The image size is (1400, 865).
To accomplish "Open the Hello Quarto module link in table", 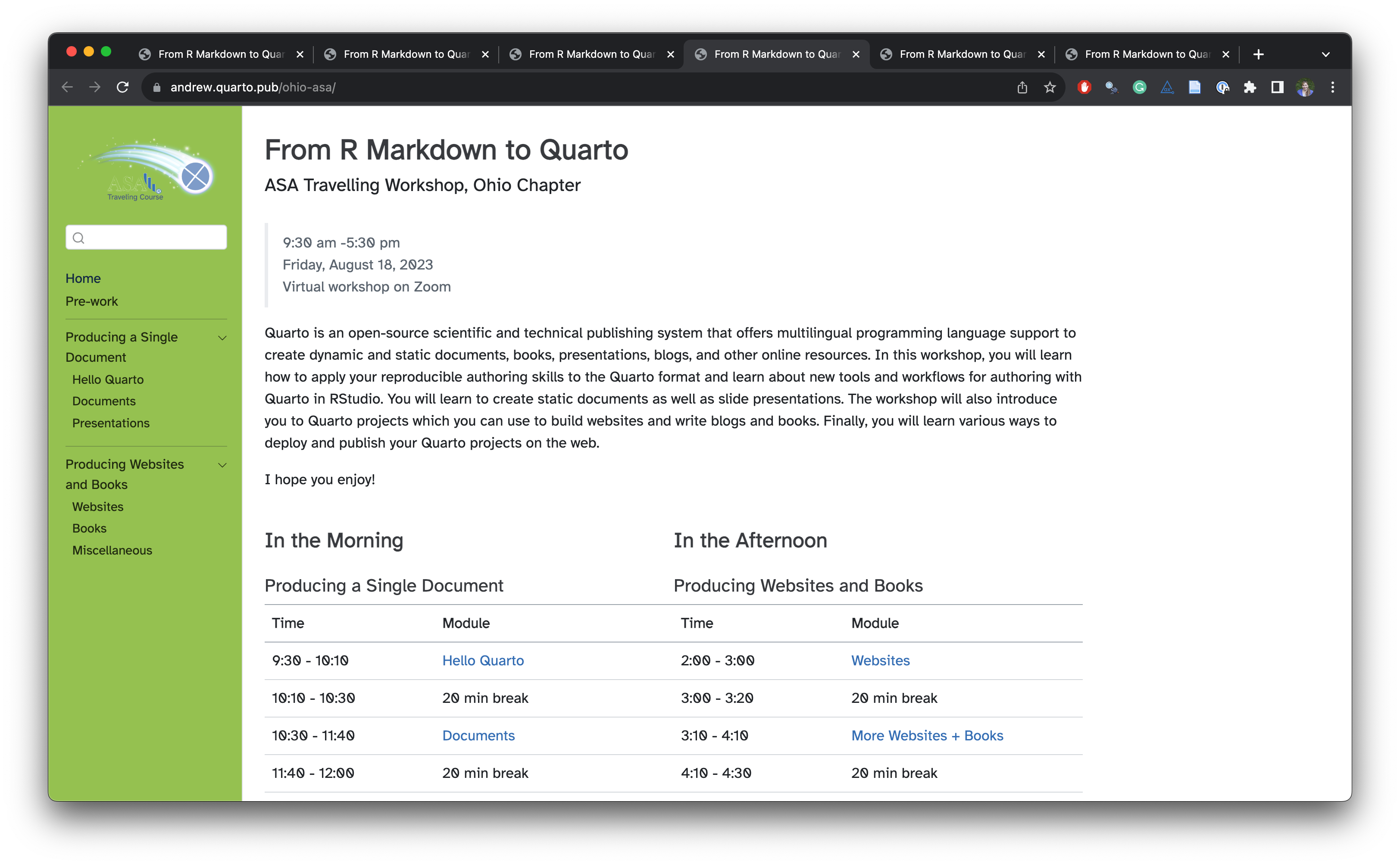I will click(483, 660).
